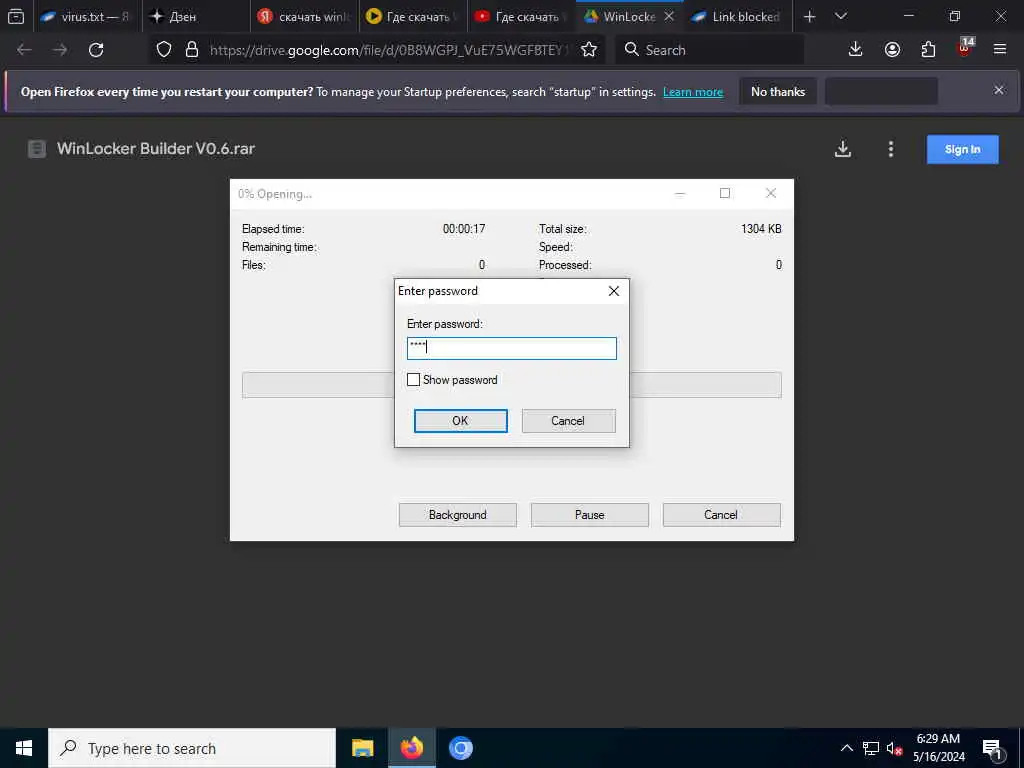Open a new browser tab
Image resolution: width=1024 pixels, height=768 pixels.
pos(810,16)
